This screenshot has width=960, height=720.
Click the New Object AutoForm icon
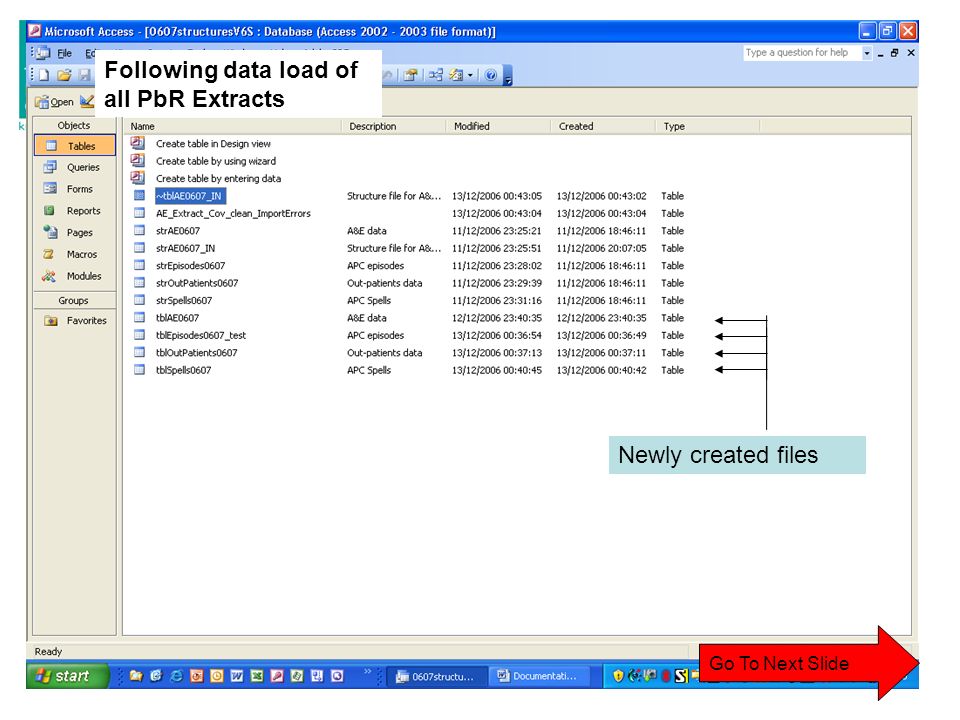pos(456,75)
